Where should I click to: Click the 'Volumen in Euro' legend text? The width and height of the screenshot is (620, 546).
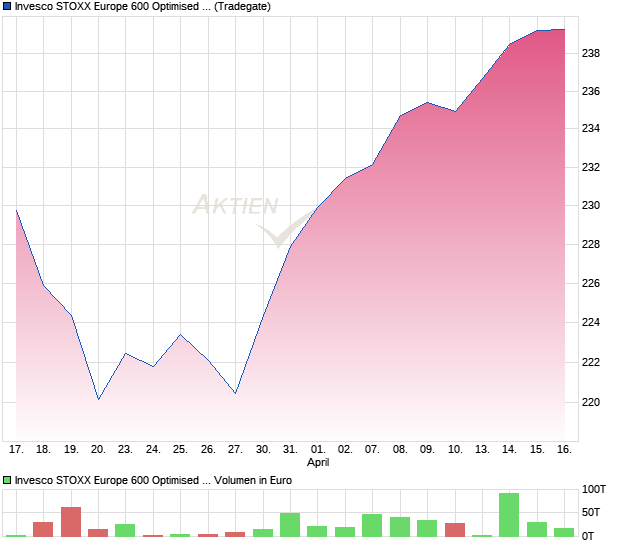click(x=253, y=480)
